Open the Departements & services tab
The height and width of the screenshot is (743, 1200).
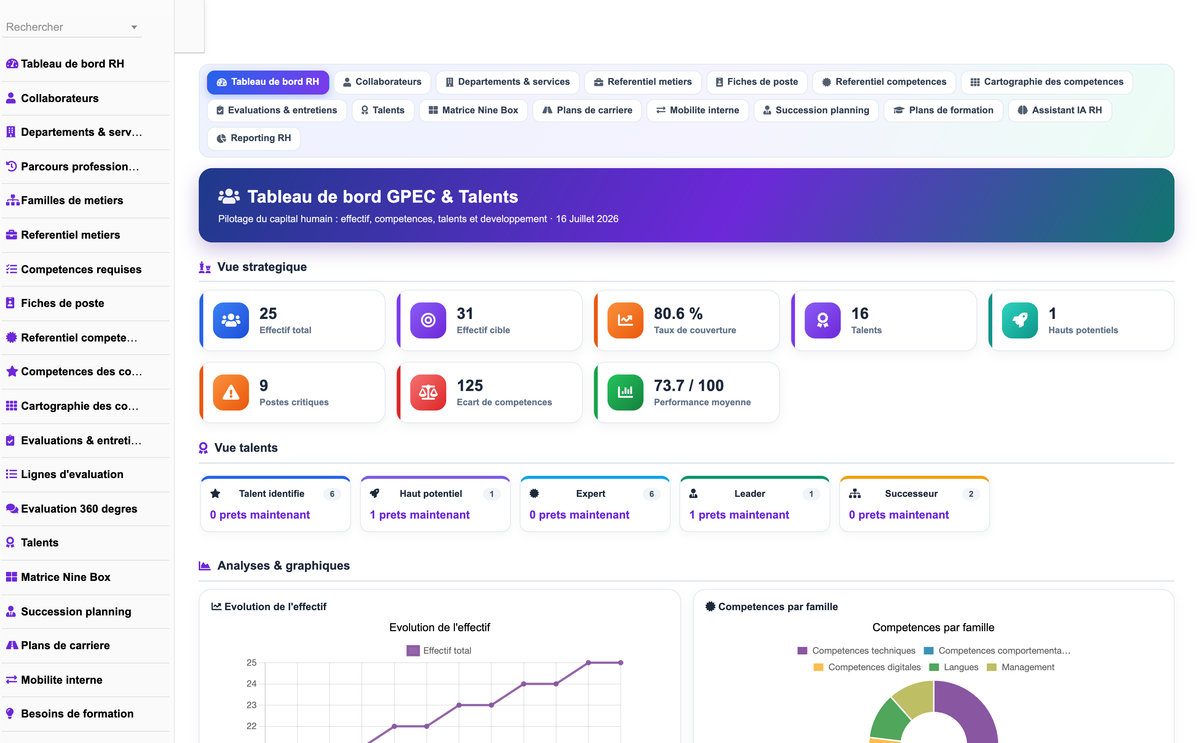(x=508, y=82)
